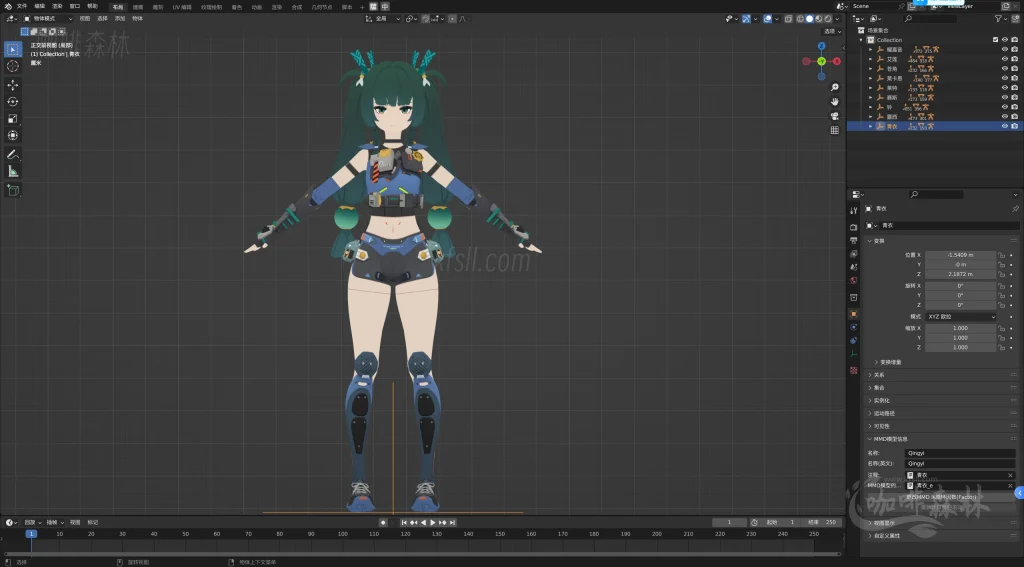The height and width of the screenshot is (567, 1024).
Task: Open the View Layer properties tab
Action: [854, 253]
